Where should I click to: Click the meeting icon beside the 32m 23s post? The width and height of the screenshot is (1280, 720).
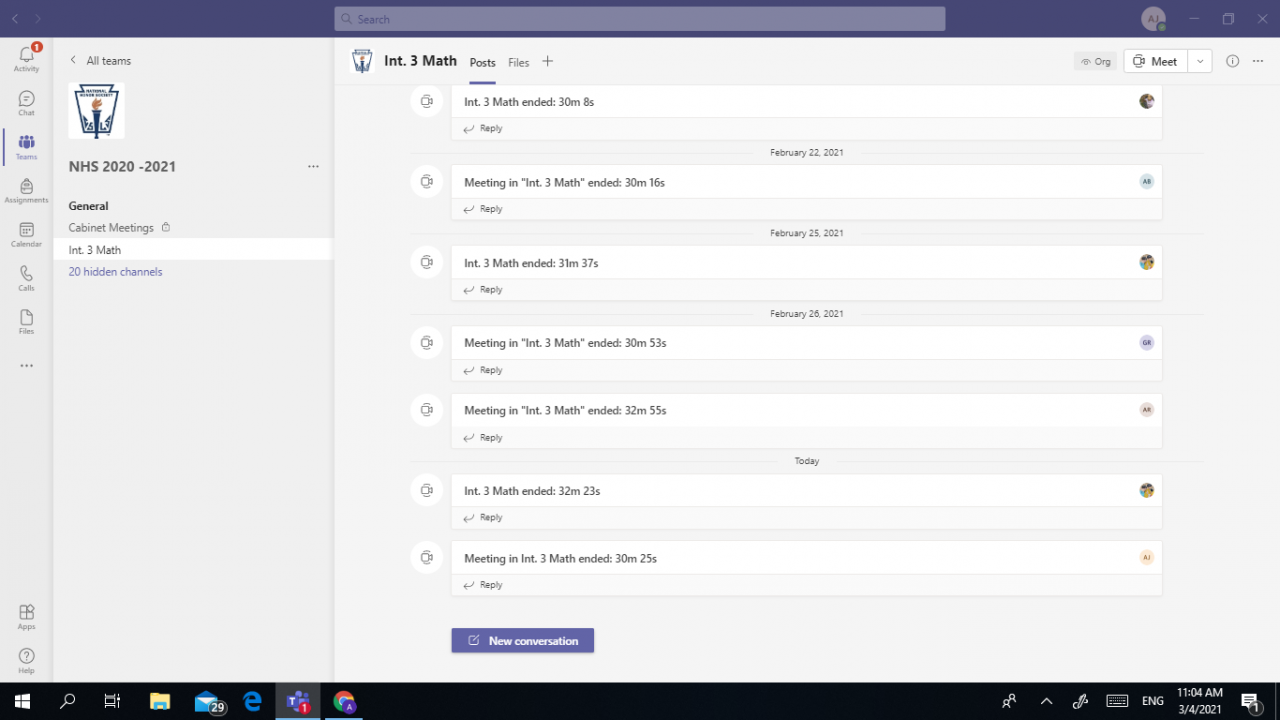tap(427, 490)
